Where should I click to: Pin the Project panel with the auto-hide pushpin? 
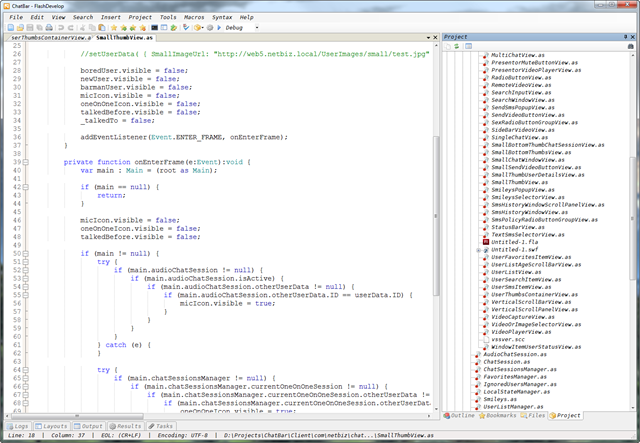[x=625, y=37]
